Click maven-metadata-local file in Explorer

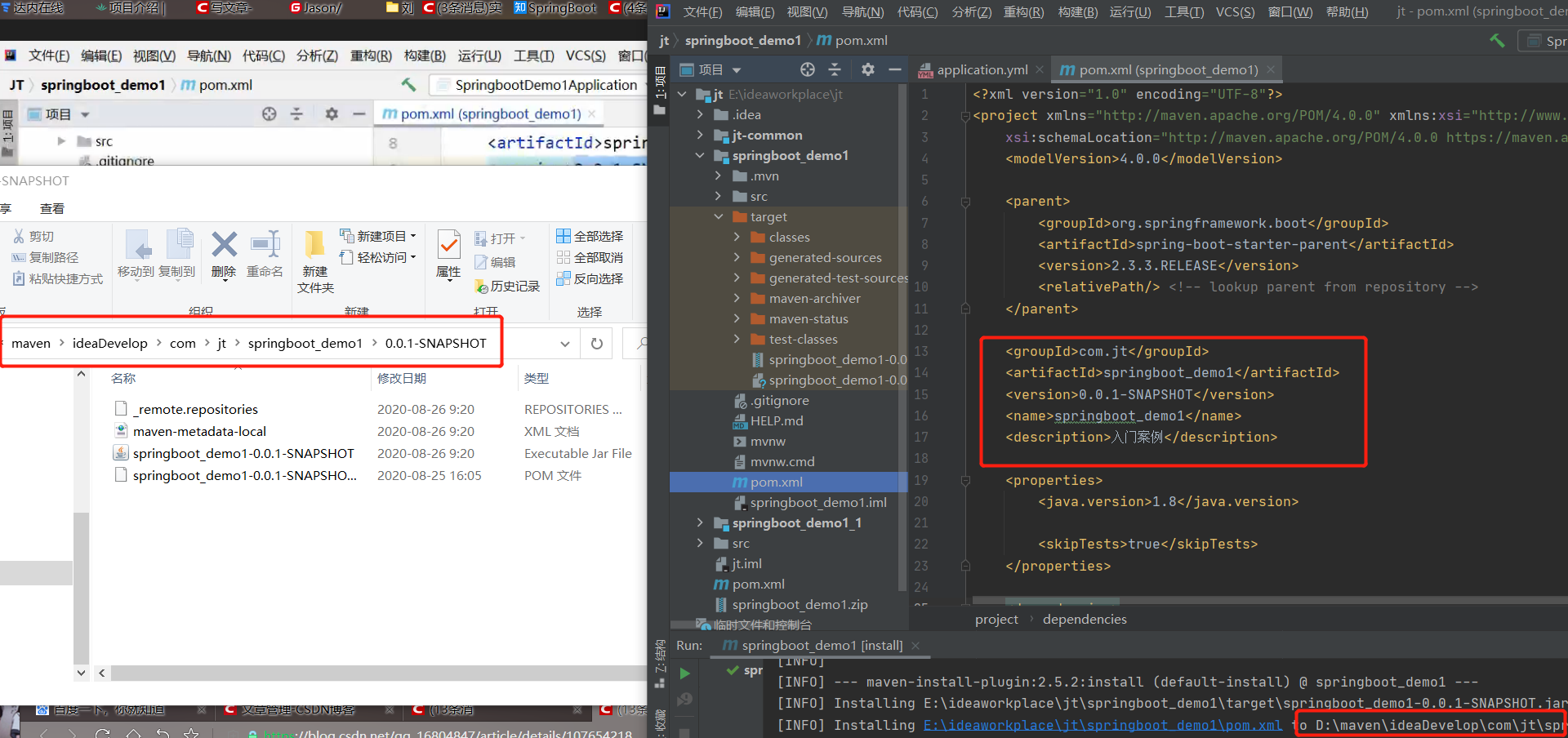pos(199,431)
